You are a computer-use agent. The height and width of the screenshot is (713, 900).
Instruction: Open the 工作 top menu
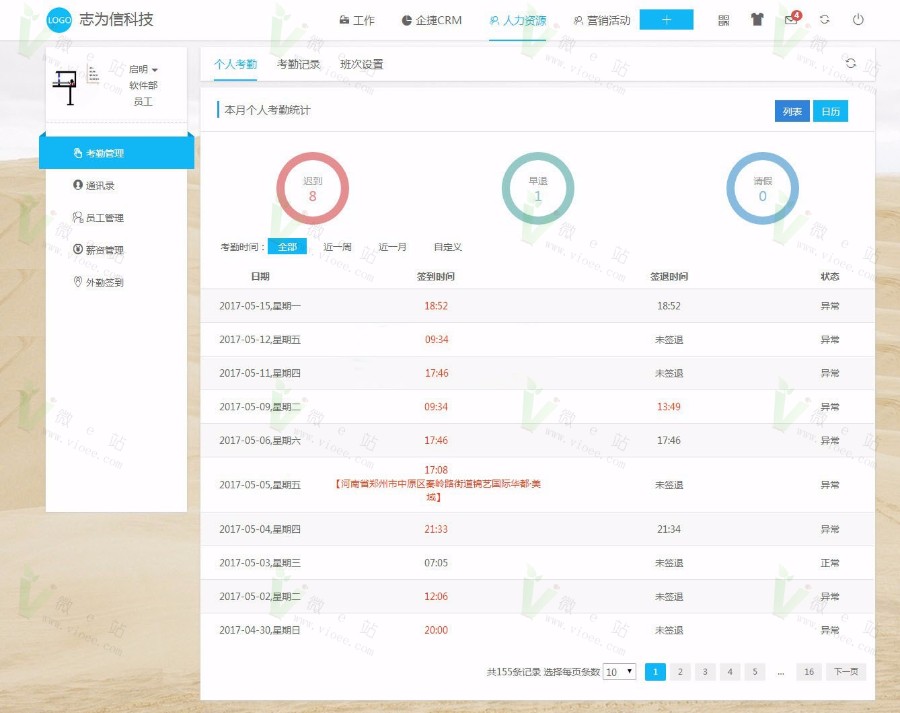pos(357,20)
